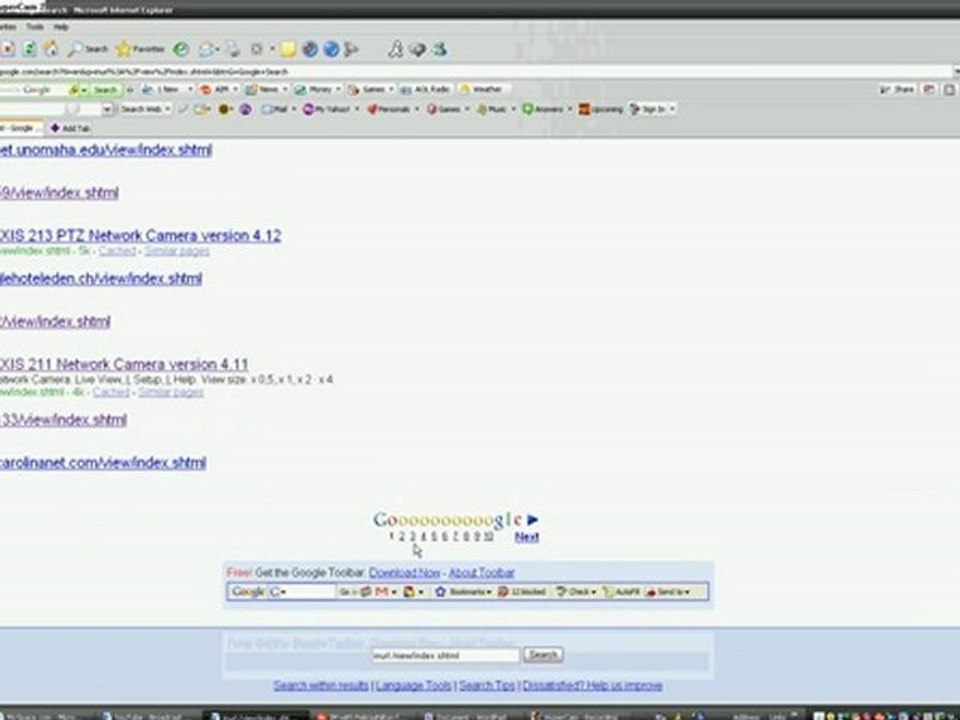Click in the bottom Google search field
Screen dimensions: 960x720
pos(446,655)
